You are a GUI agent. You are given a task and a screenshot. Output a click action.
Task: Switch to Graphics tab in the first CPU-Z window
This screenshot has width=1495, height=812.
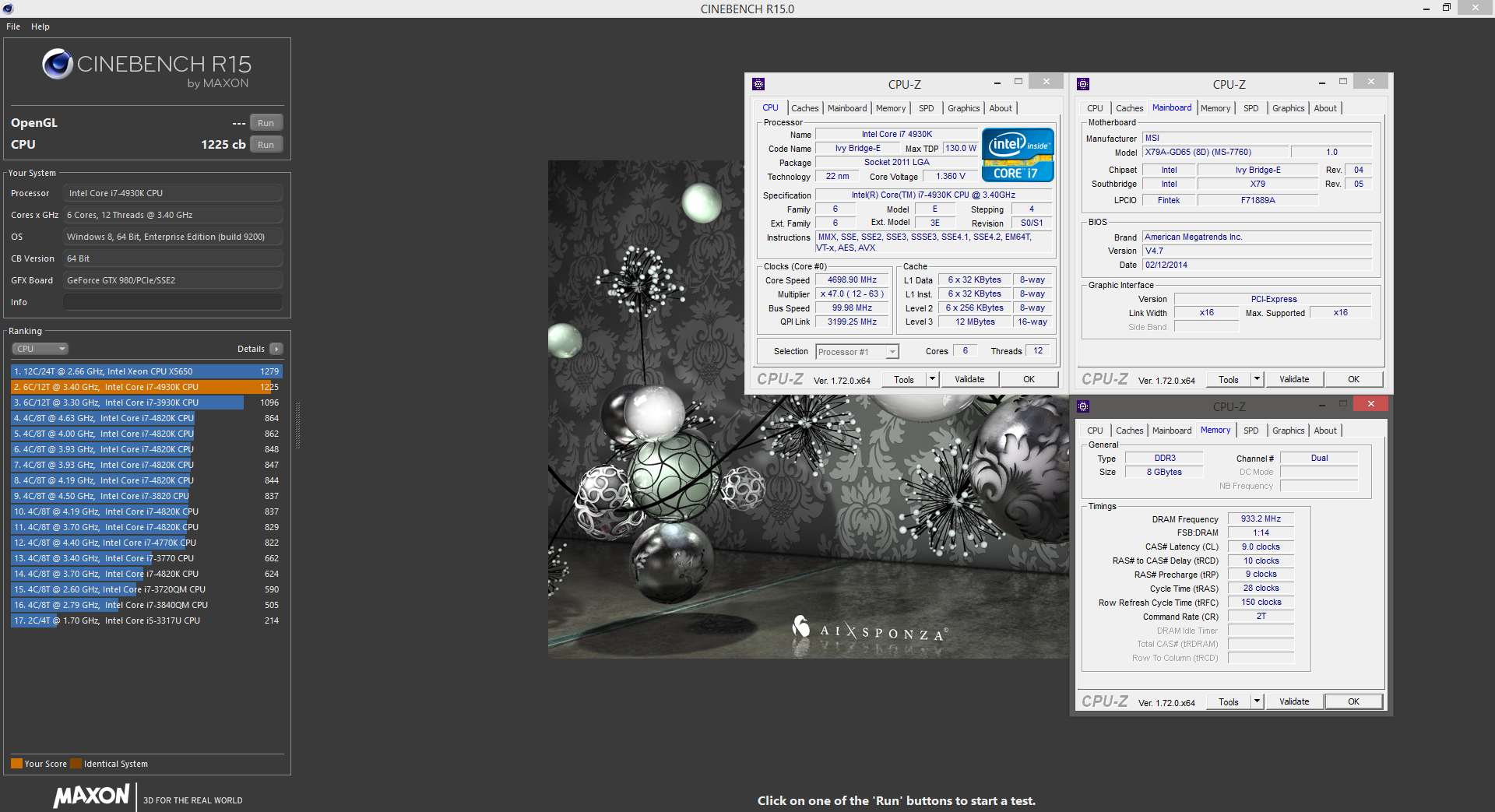tap(964, 108)
